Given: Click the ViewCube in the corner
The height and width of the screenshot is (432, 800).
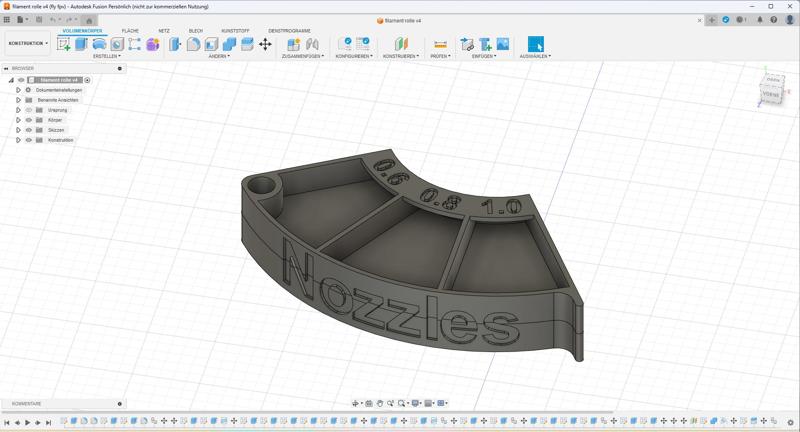Looking at the screenshot, I should (x=771, y=91).
